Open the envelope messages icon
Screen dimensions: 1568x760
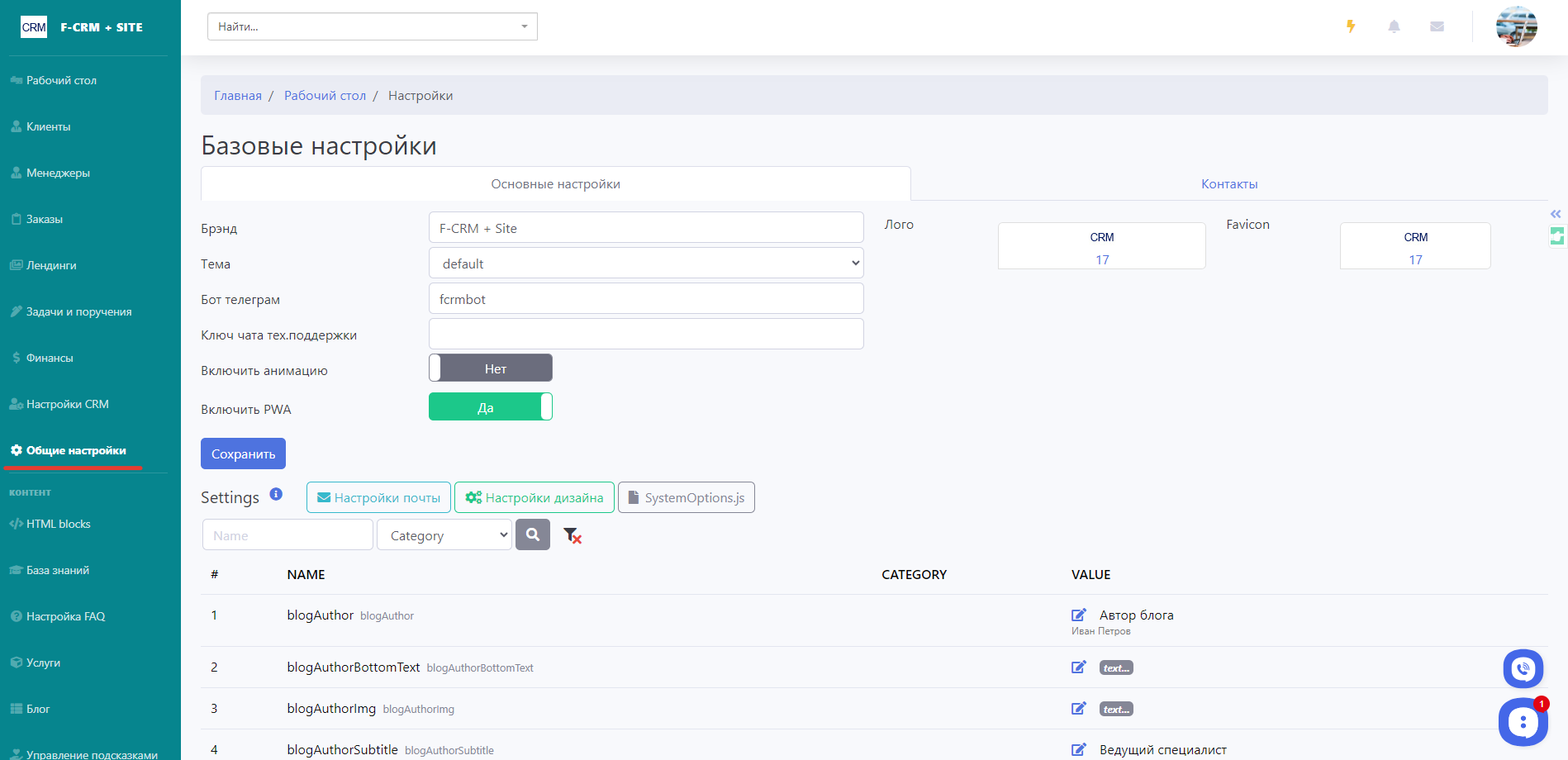pyautogui.click(x=1437, y=26)
